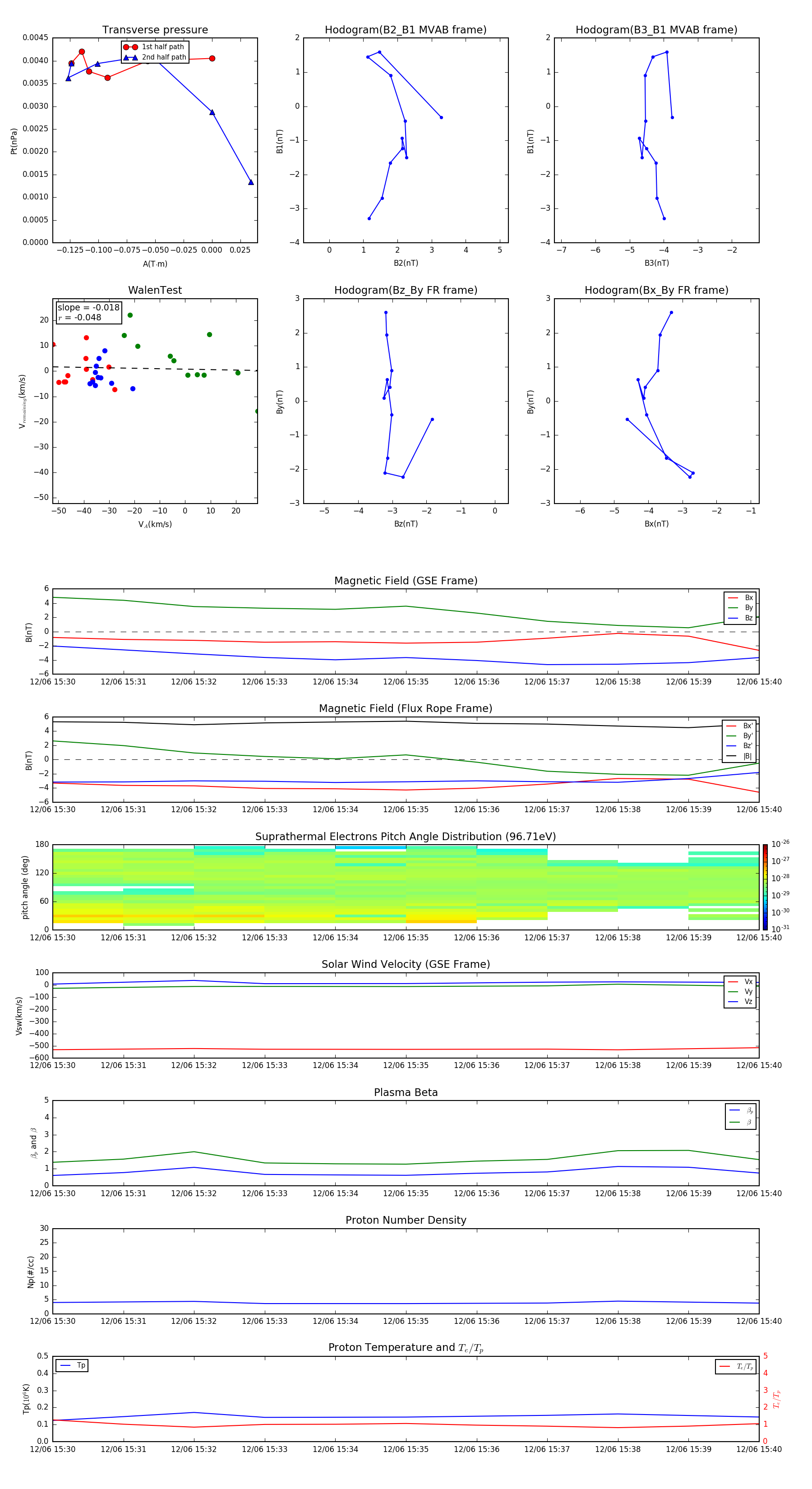Click the "Plasma Beta" plot title
The height and width of the screenshot is (1489, 812).
406,1092
